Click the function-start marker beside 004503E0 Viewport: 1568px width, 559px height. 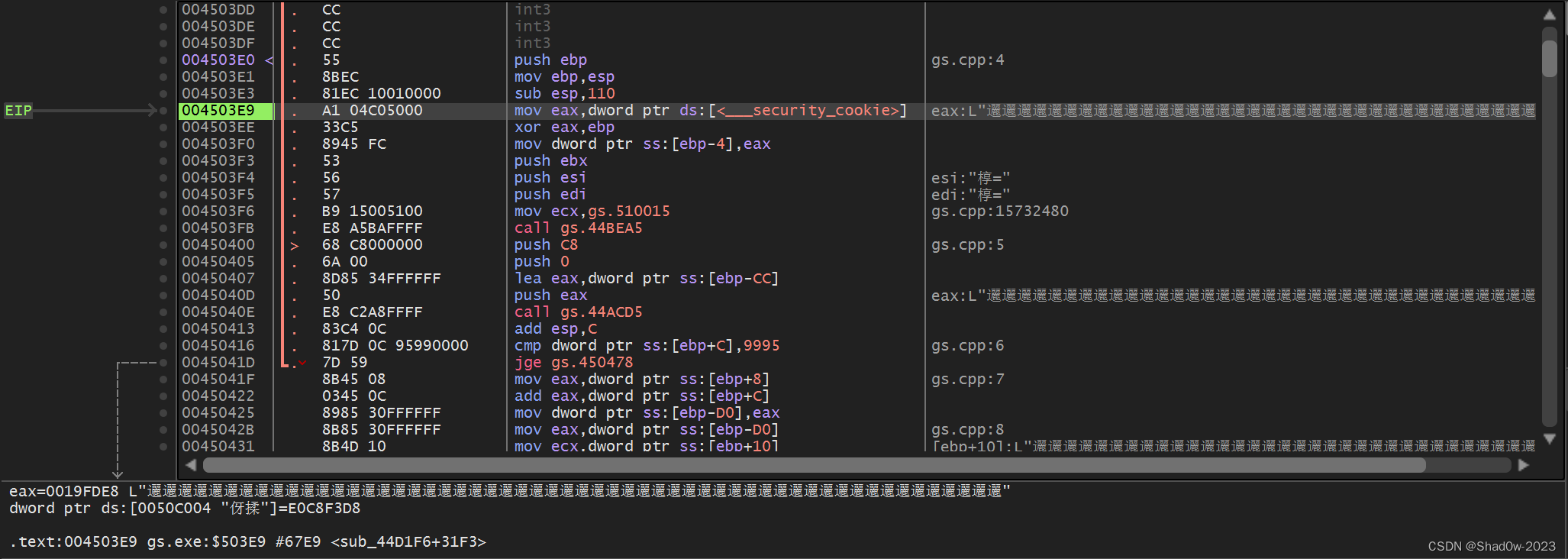269,60
